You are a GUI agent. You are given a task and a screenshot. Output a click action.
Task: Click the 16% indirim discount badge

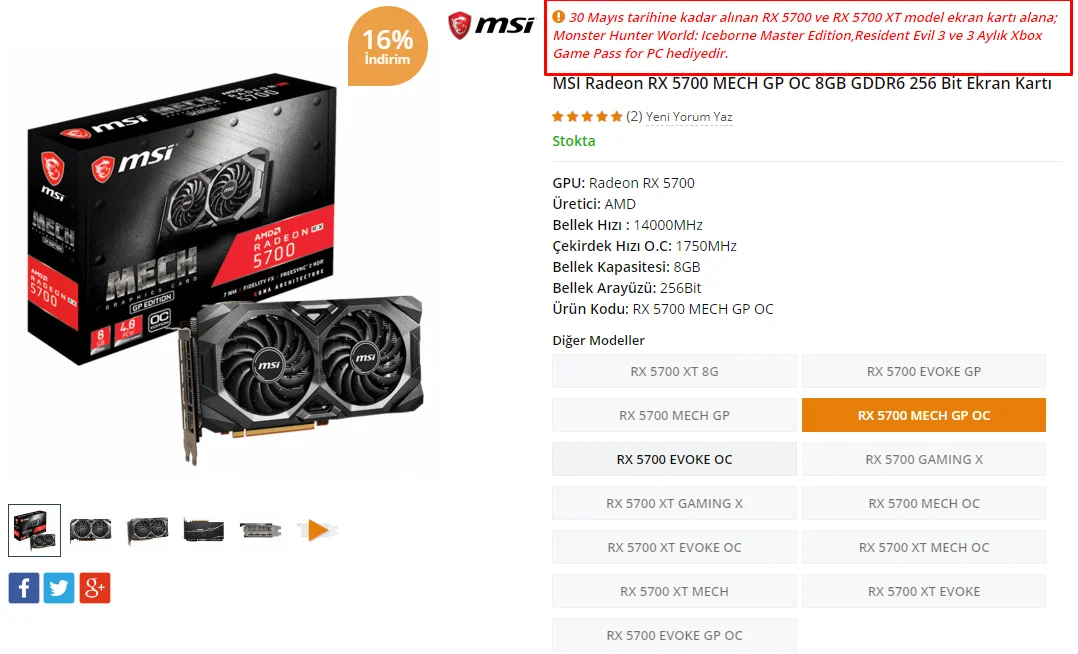pos(388,46)
